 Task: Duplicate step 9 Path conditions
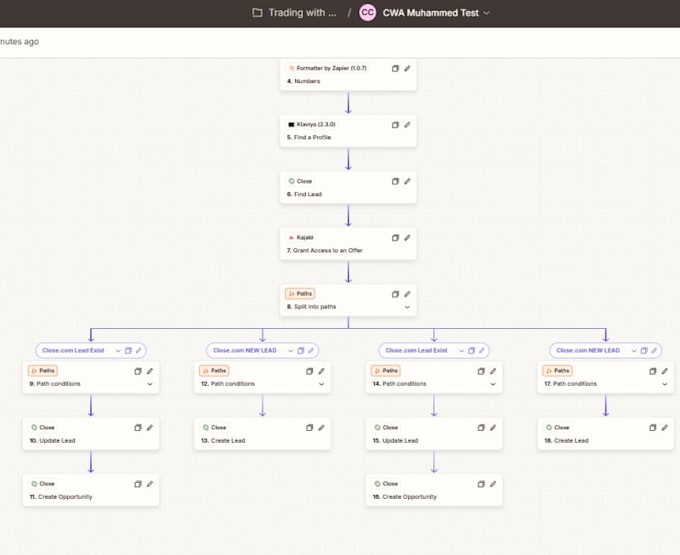point(137,371)
